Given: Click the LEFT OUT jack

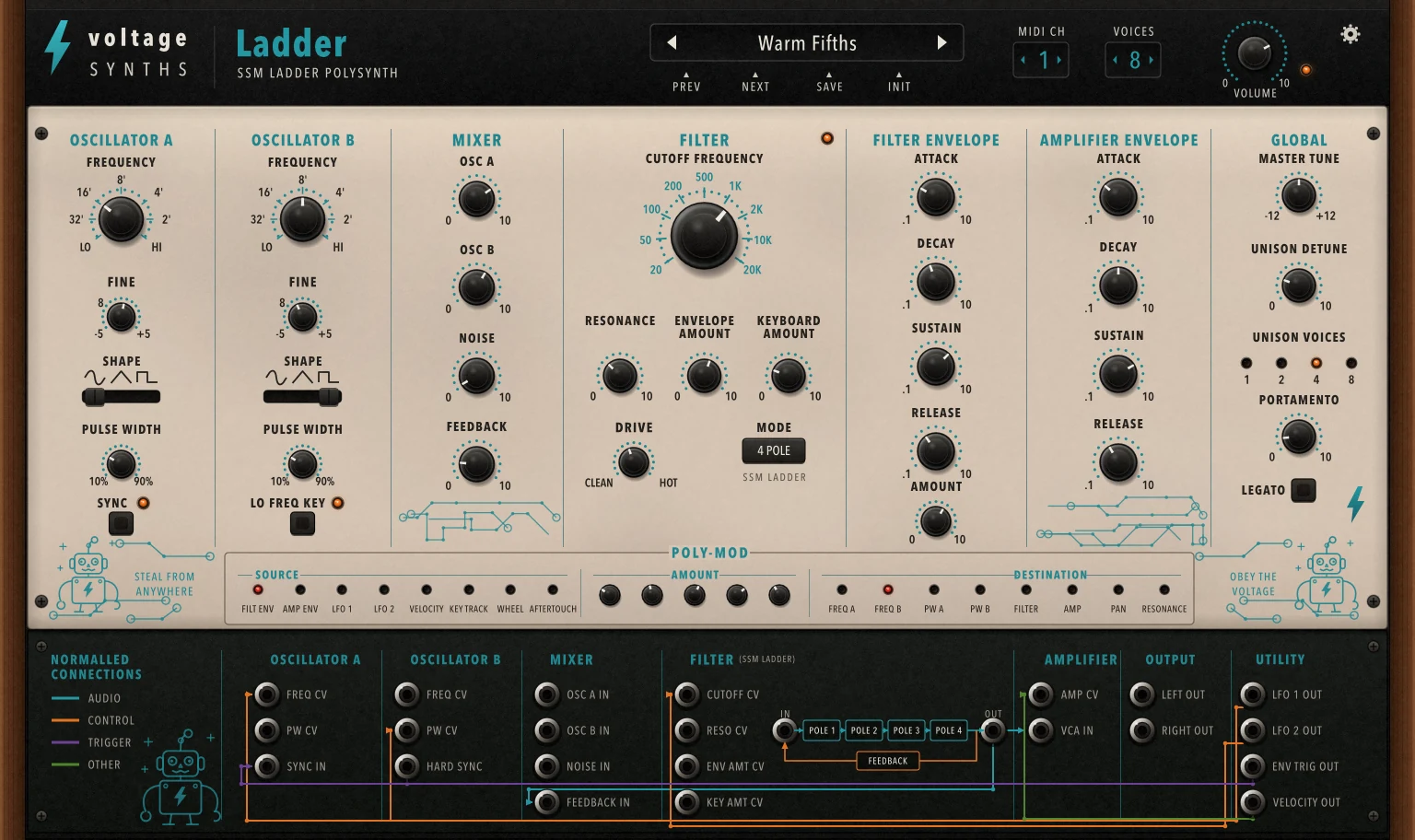Looking at the screenshot, I should (x=1142, y=694).
